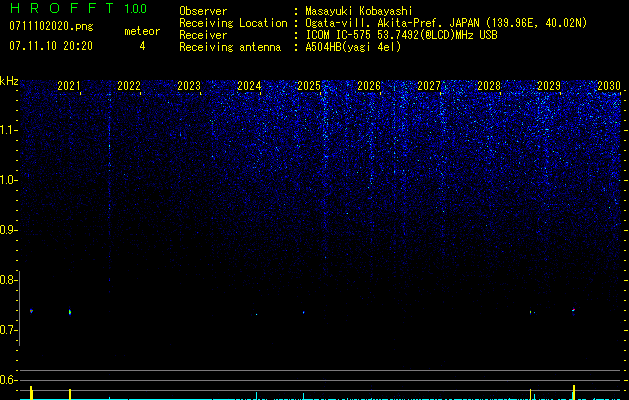Click the HROFFT program title text

pyautogui.click(x=62, y=8)
